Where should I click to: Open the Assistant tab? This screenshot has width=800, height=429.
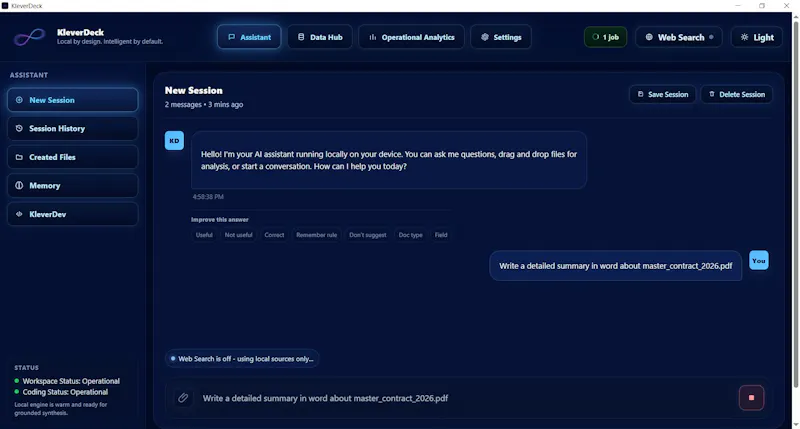[x=249, y=37]
